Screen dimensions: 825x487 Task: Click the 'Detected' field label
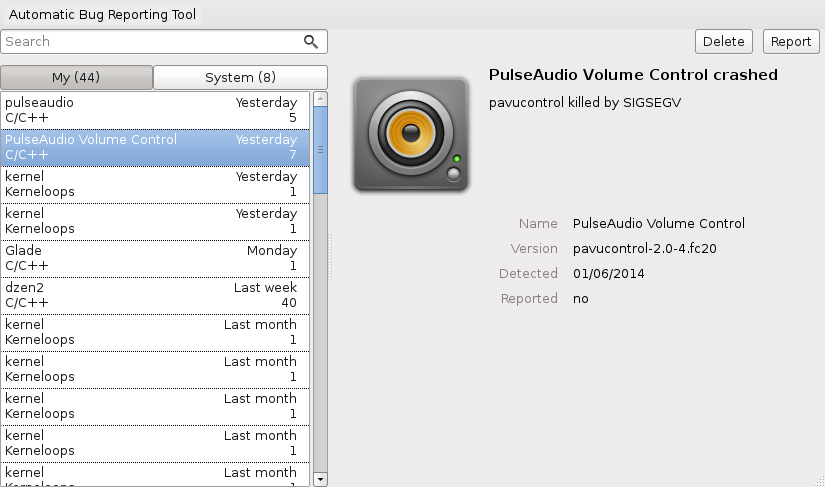point(528,273)
